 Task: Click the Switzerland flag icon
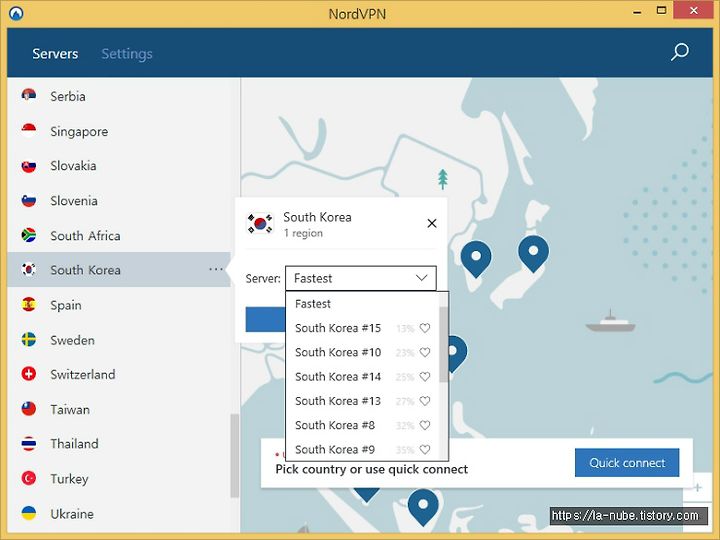(x=29, y=374)
